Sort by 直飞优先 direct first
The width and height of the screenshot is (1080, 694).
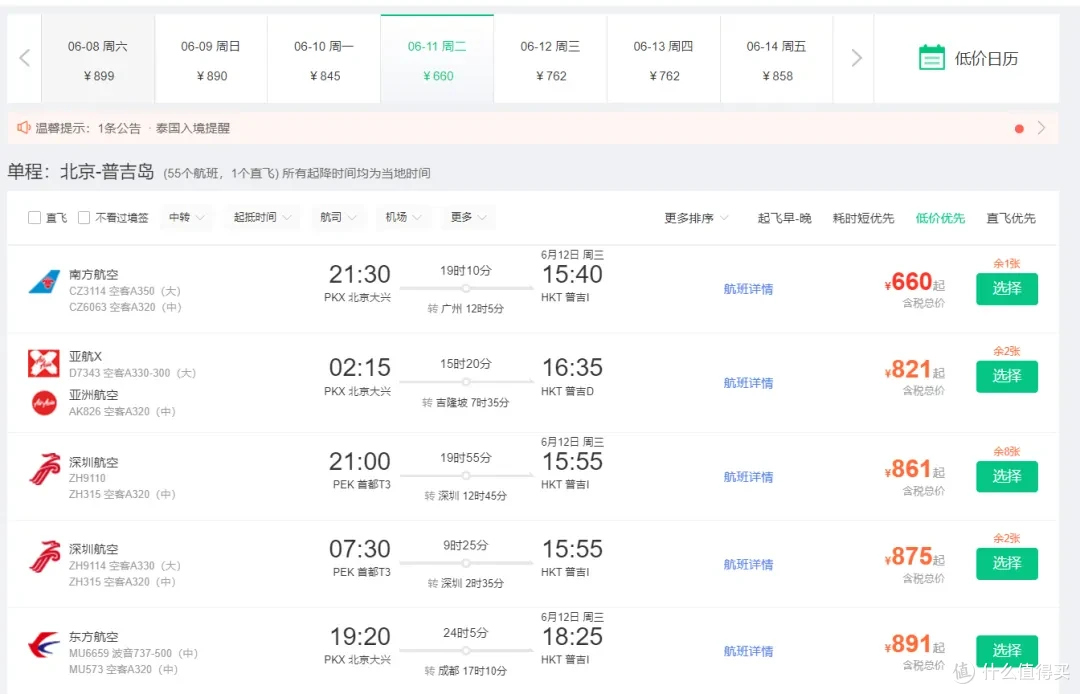tap(1010, 218)
